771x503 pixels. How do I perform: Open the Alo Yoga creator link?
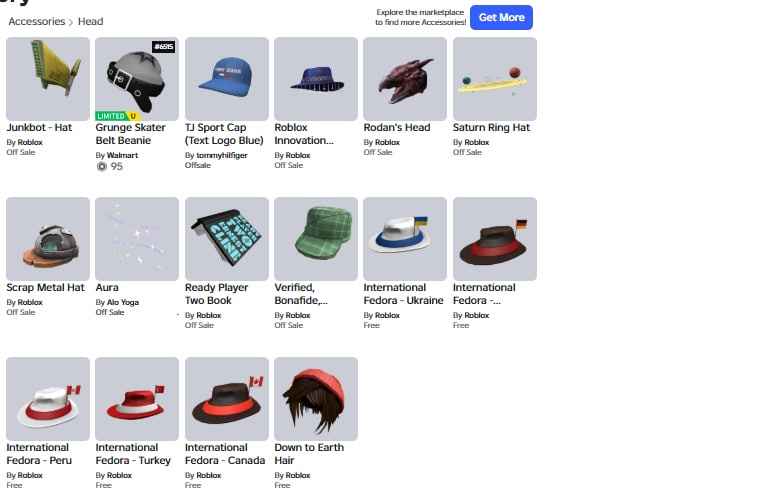(123, 302)
